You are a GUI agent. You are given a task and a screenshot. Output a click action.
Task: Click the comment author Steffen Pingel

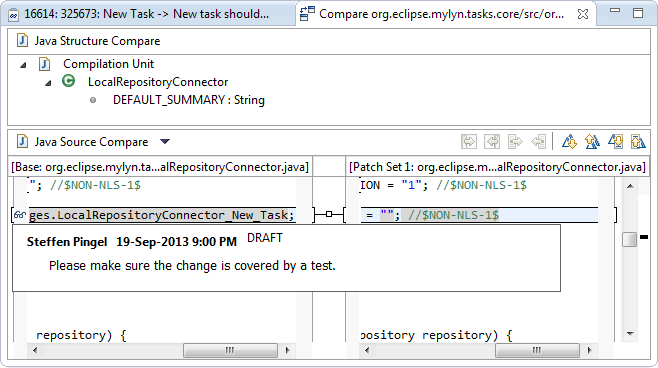[67, 242]
